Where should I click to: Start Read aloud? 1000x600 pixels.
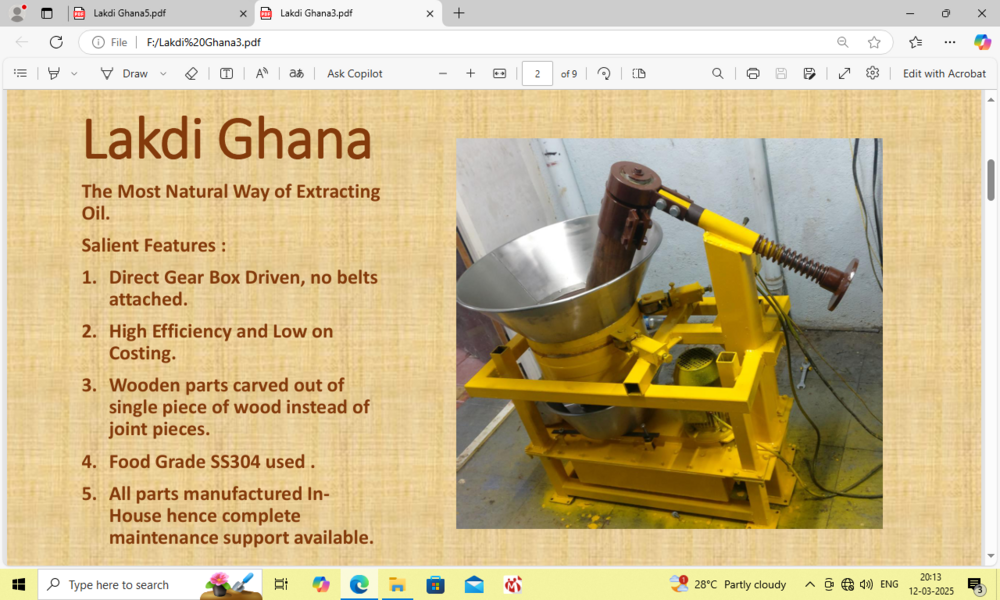(x=261, y=73)
